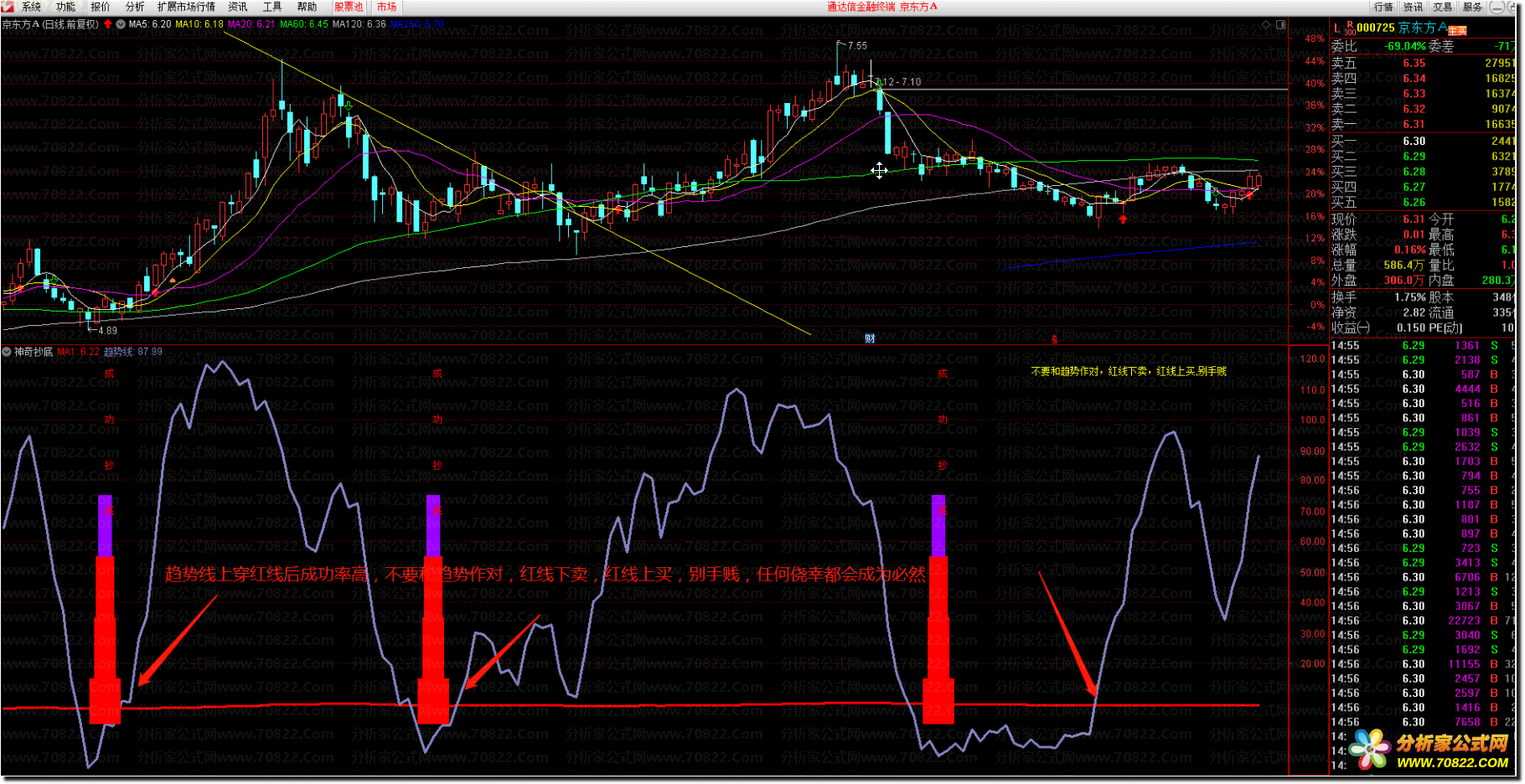Click the 涨幅 0.16% value
This screenshot has height=784, width=1525.
pos(1410,250)
